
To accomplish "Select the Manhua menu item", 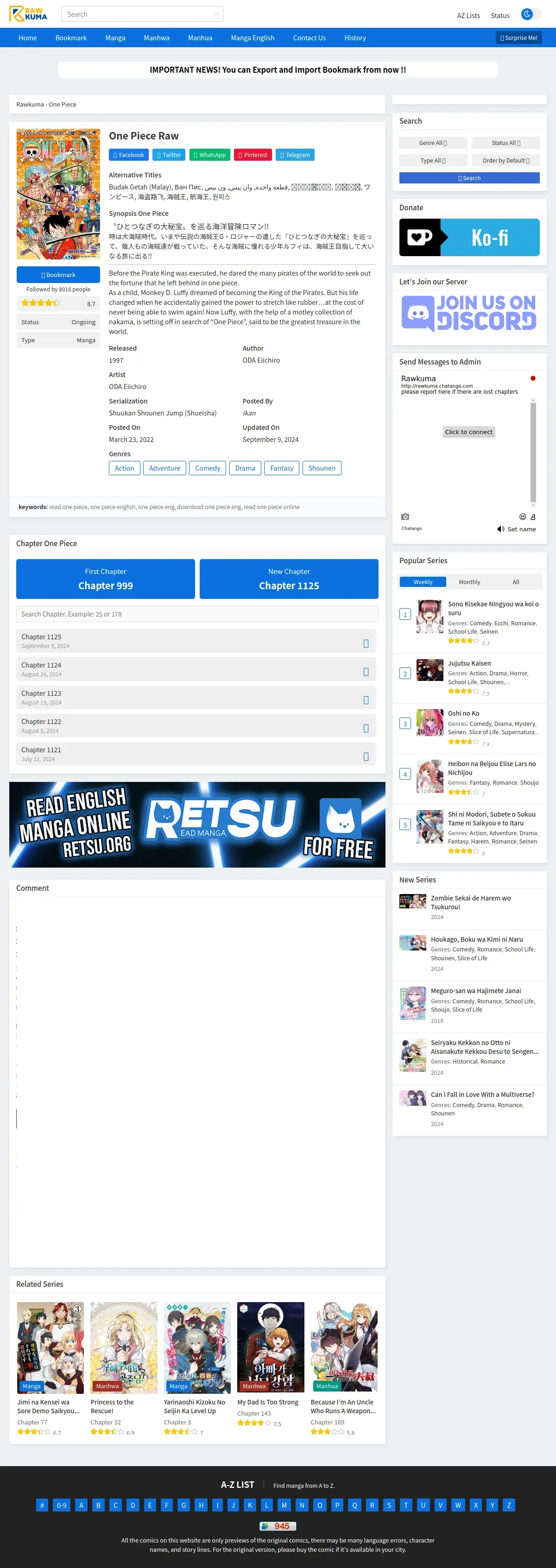I will tap(200, 38).
